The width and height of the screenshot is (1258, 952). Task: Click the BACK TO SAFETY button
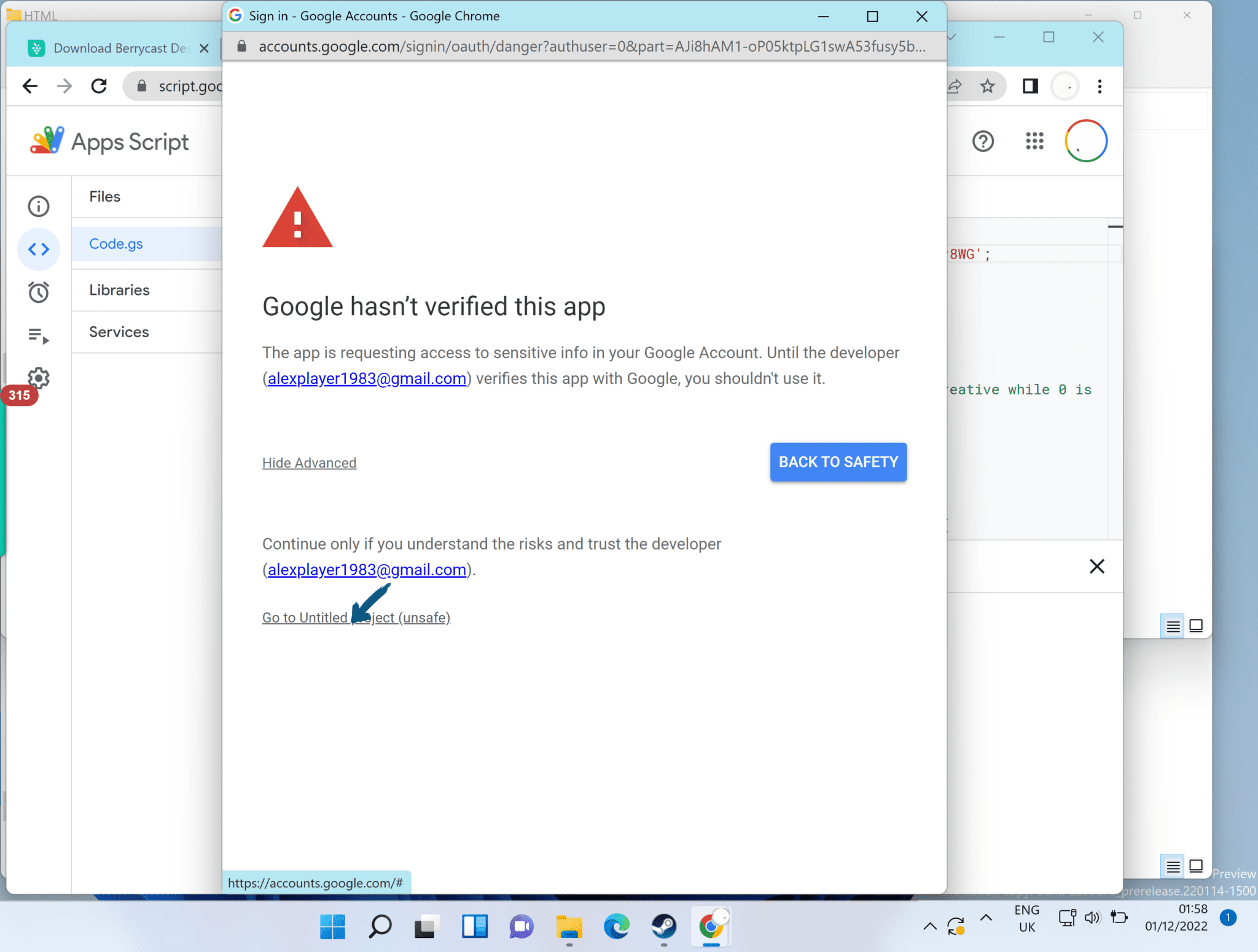[838, 462]
